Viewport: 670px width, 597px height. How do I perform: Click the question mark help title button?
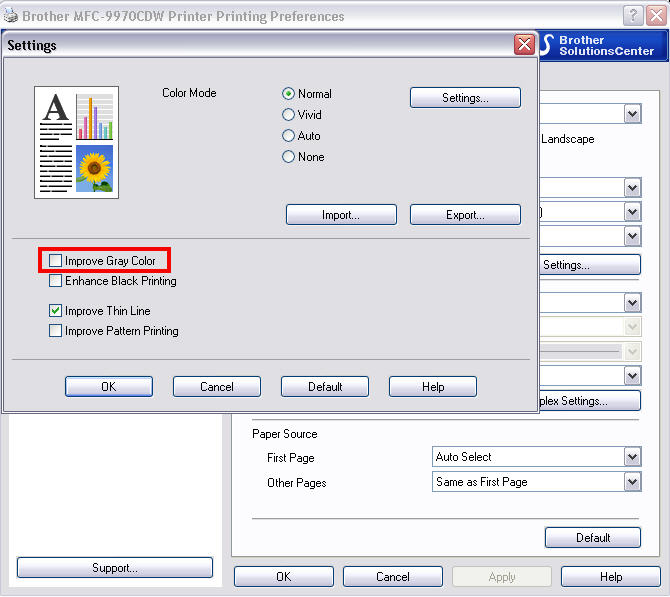631,16
